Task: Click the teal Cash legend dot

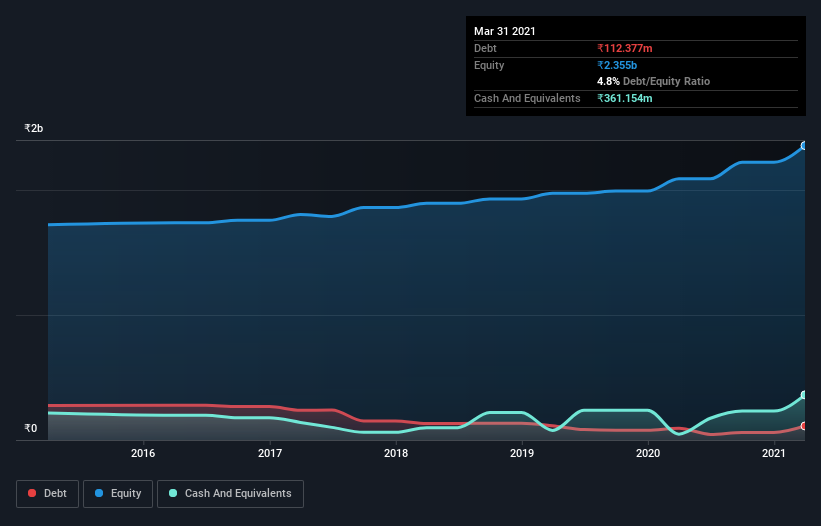Action: coord(173,493)
